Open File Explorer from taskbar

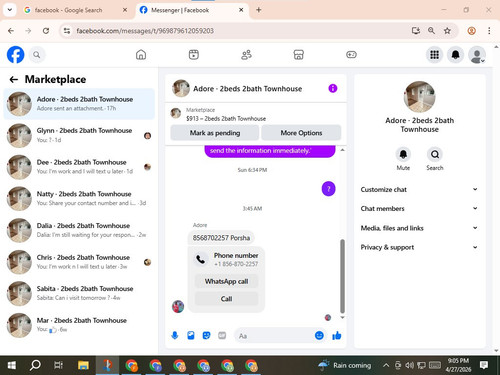tap(83, 365)
